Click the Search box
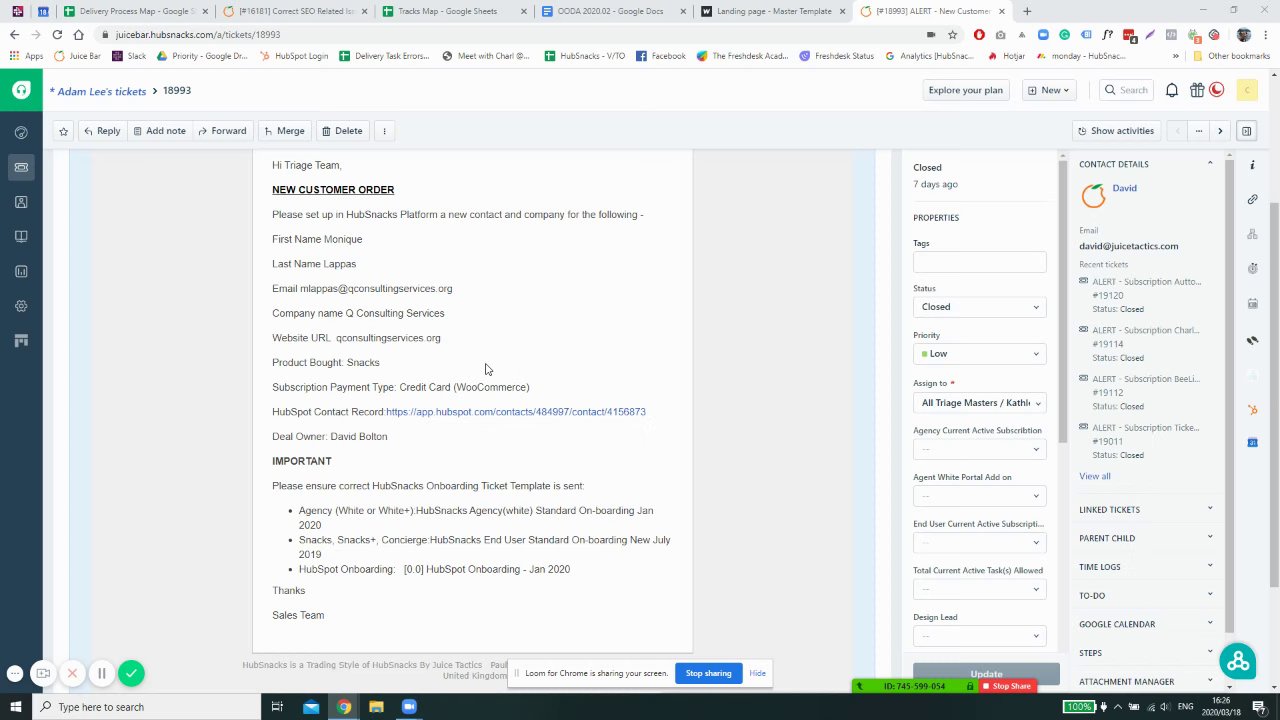Screen dimensions: 1280x720 coord(1125,90)
